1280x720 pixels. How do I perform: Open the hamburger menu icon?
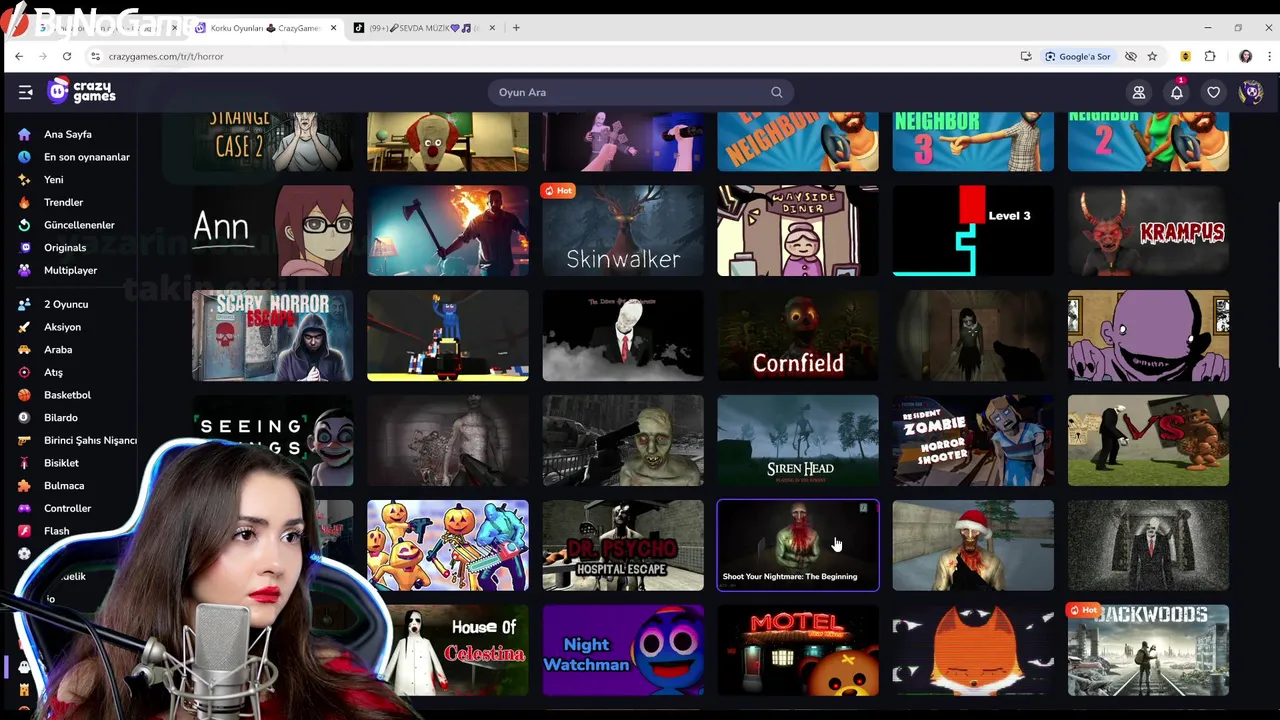pyautogui.click(x=26, y=92)
